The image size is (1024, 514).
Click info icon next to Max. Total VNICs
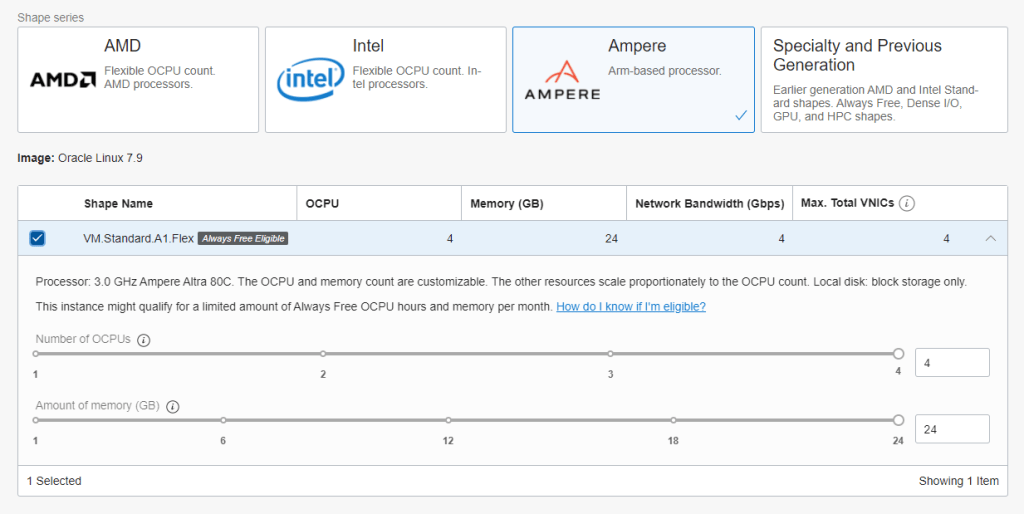(x=907, y=204)
